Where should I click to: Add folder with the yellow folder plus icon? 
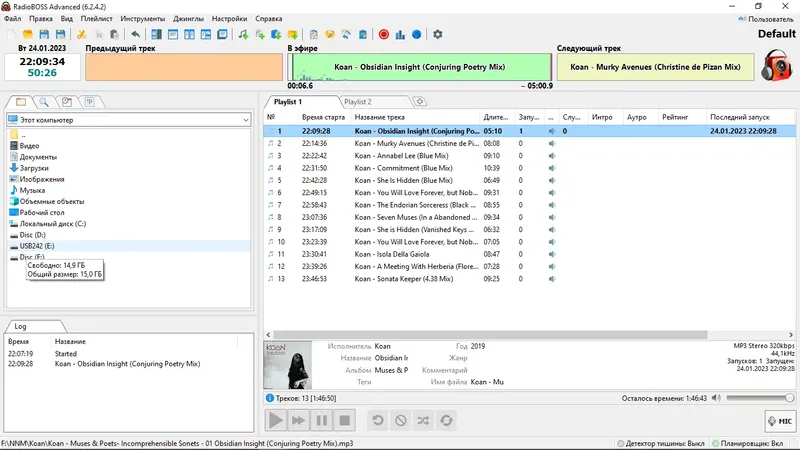coord(293,34)
